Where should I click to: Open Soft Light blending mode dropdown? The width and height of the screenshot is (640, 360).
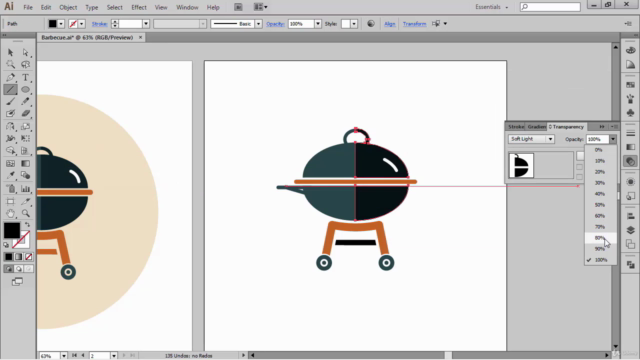tap(531, 139)
